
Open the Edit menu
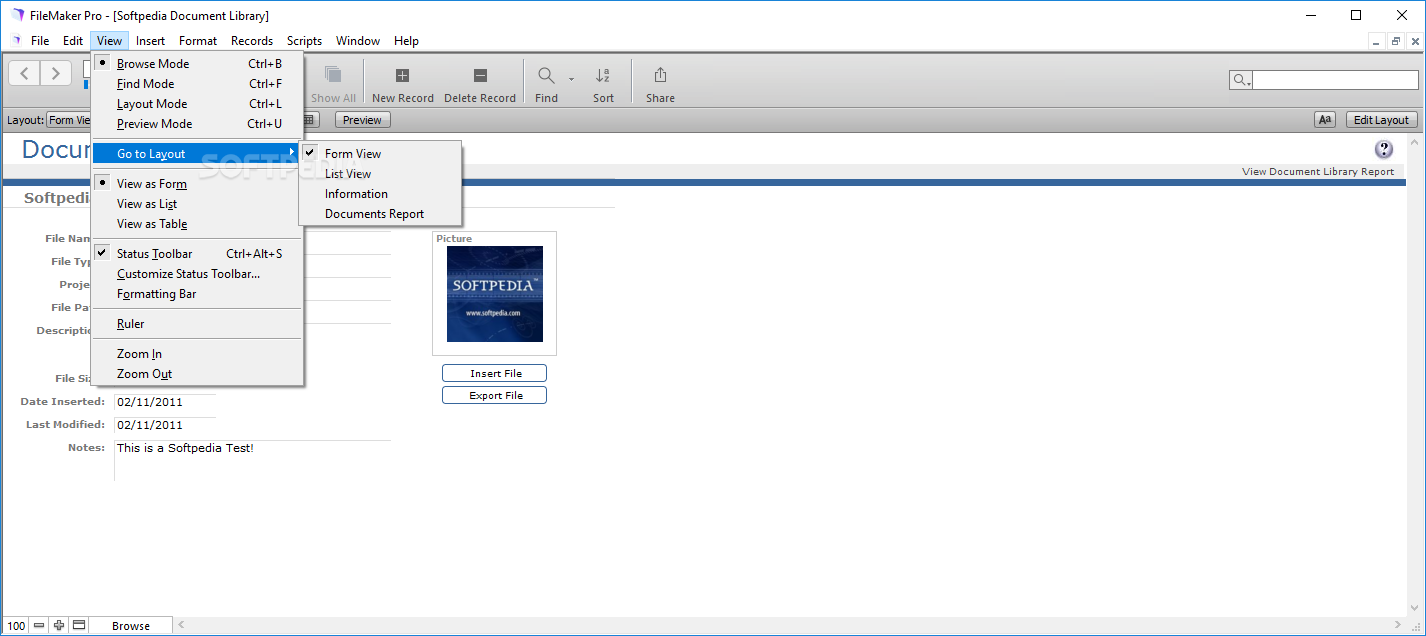(x=73, y=41)
